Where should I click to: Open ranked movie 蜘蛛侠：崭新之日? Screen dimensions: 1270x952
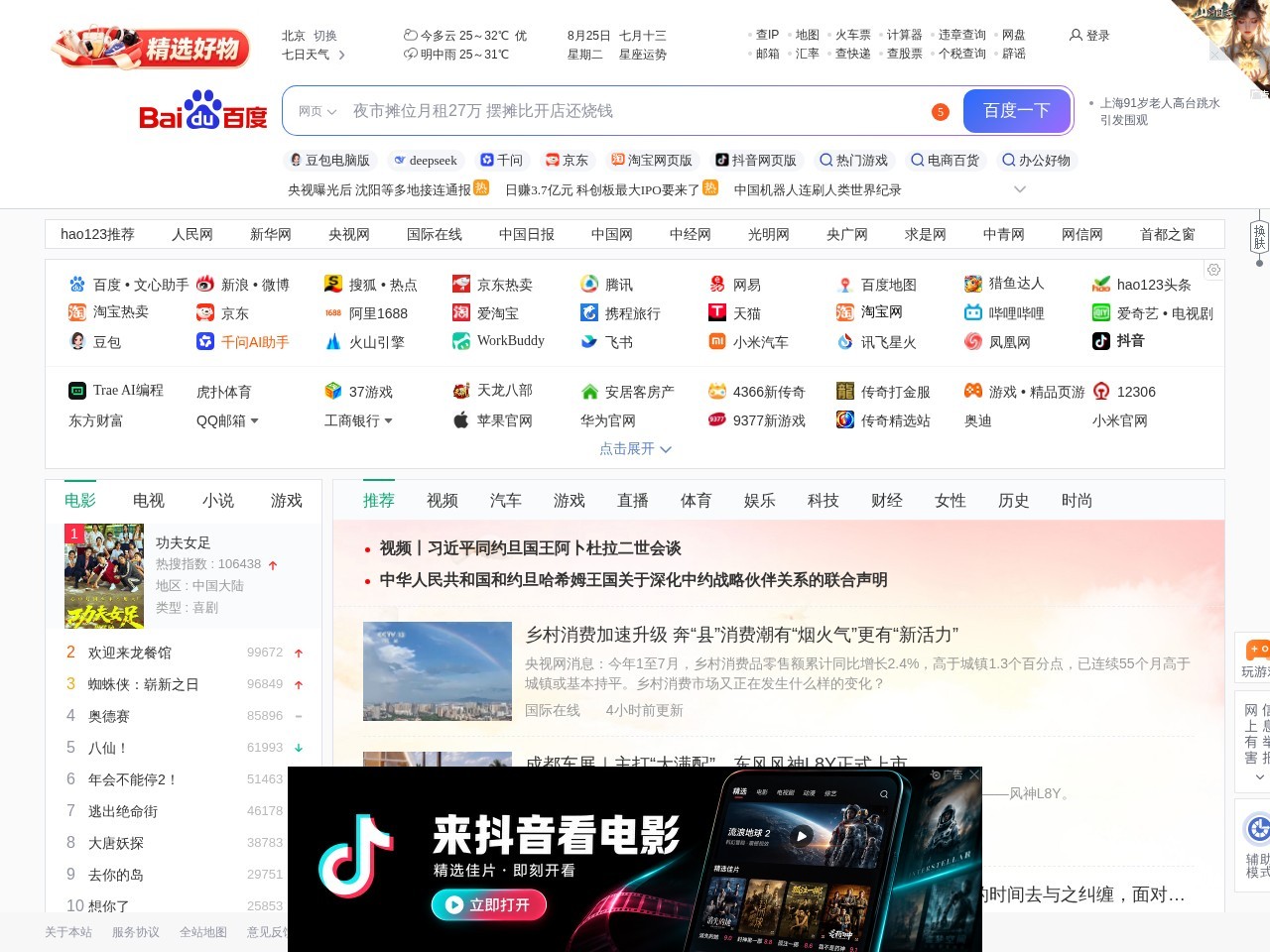click(x=144, y=684)
